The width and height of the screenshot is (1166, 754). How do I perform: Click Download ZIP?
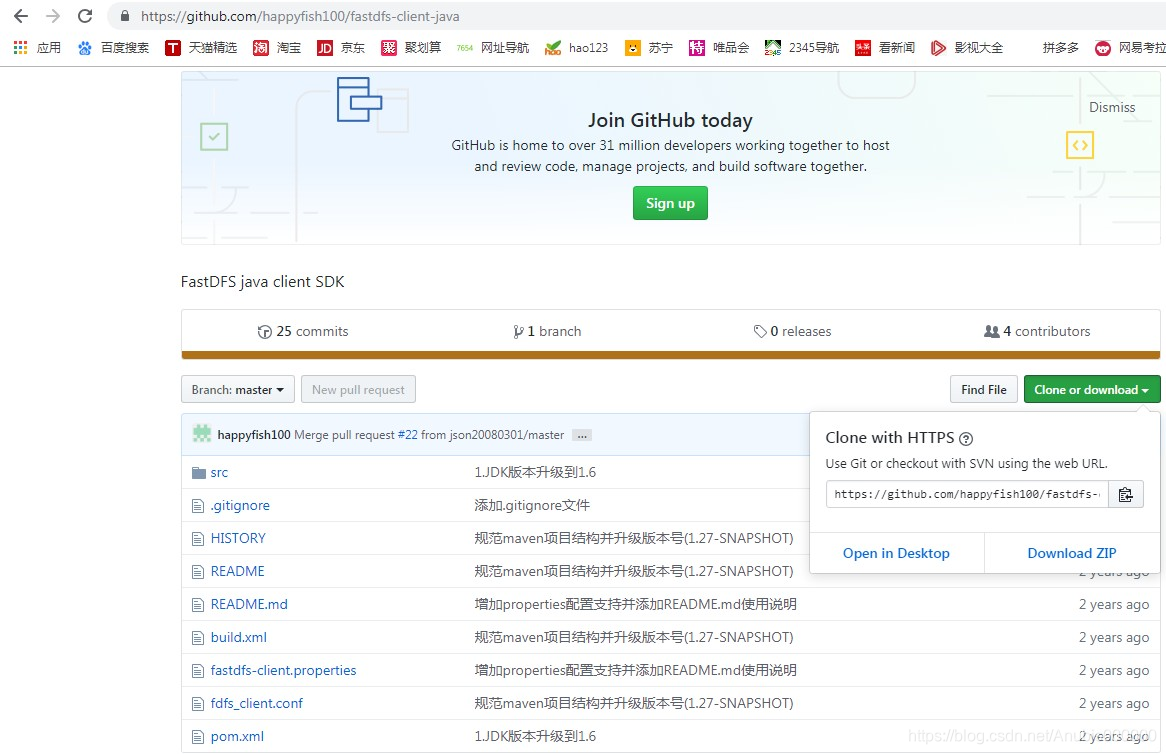click(1072, 553)
